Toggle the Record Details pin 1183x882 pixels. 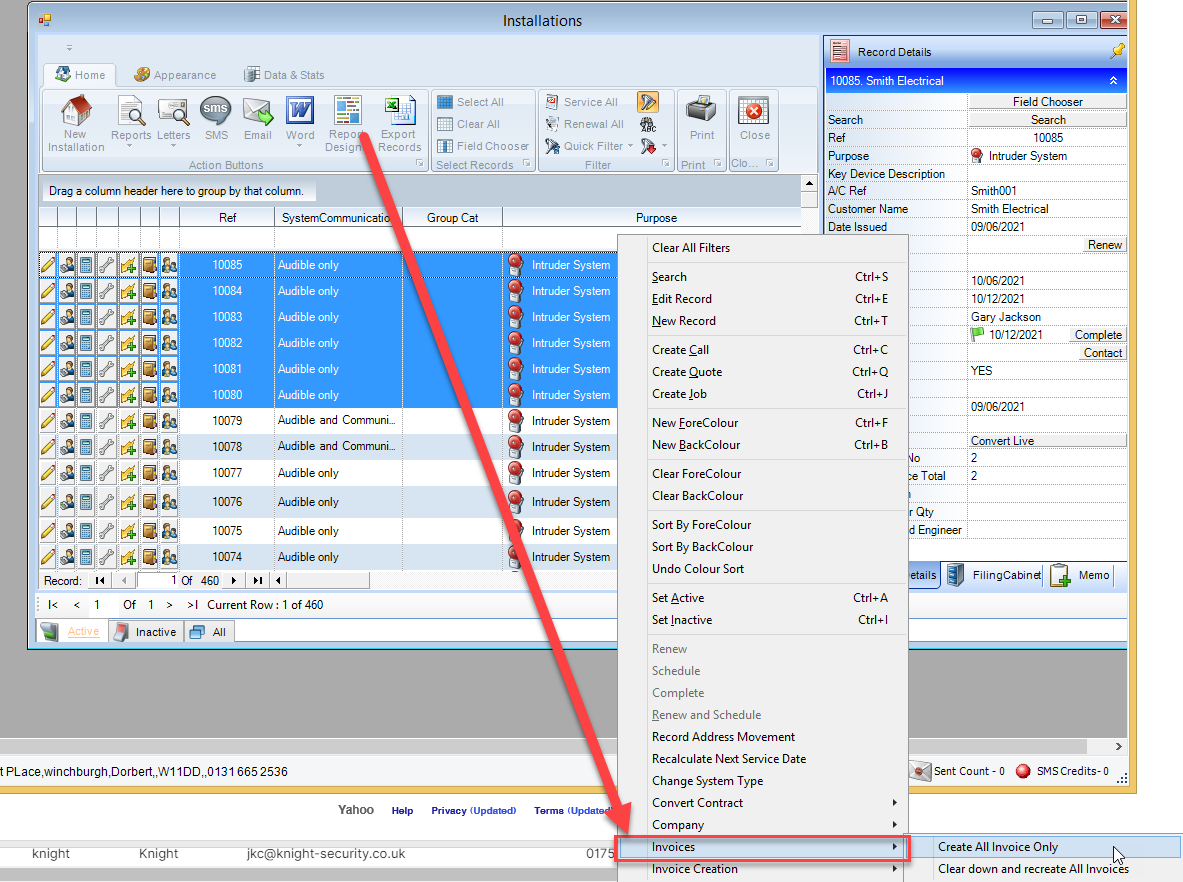[1117, 51]
